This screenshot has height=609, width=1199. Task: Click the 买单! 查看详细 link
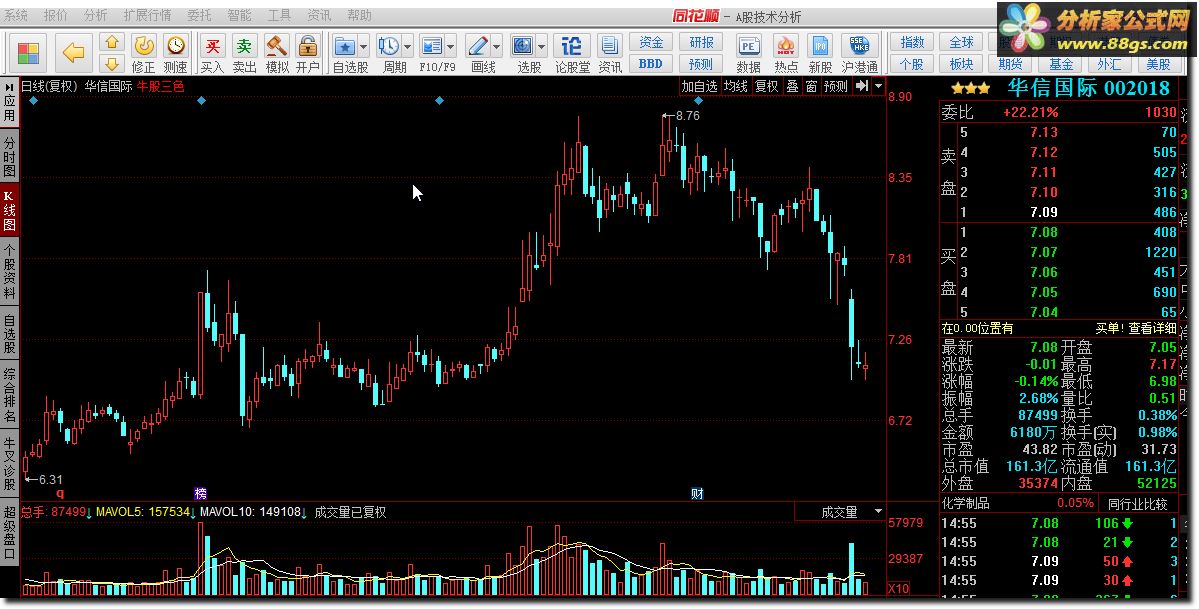[x=1136, y=328]
